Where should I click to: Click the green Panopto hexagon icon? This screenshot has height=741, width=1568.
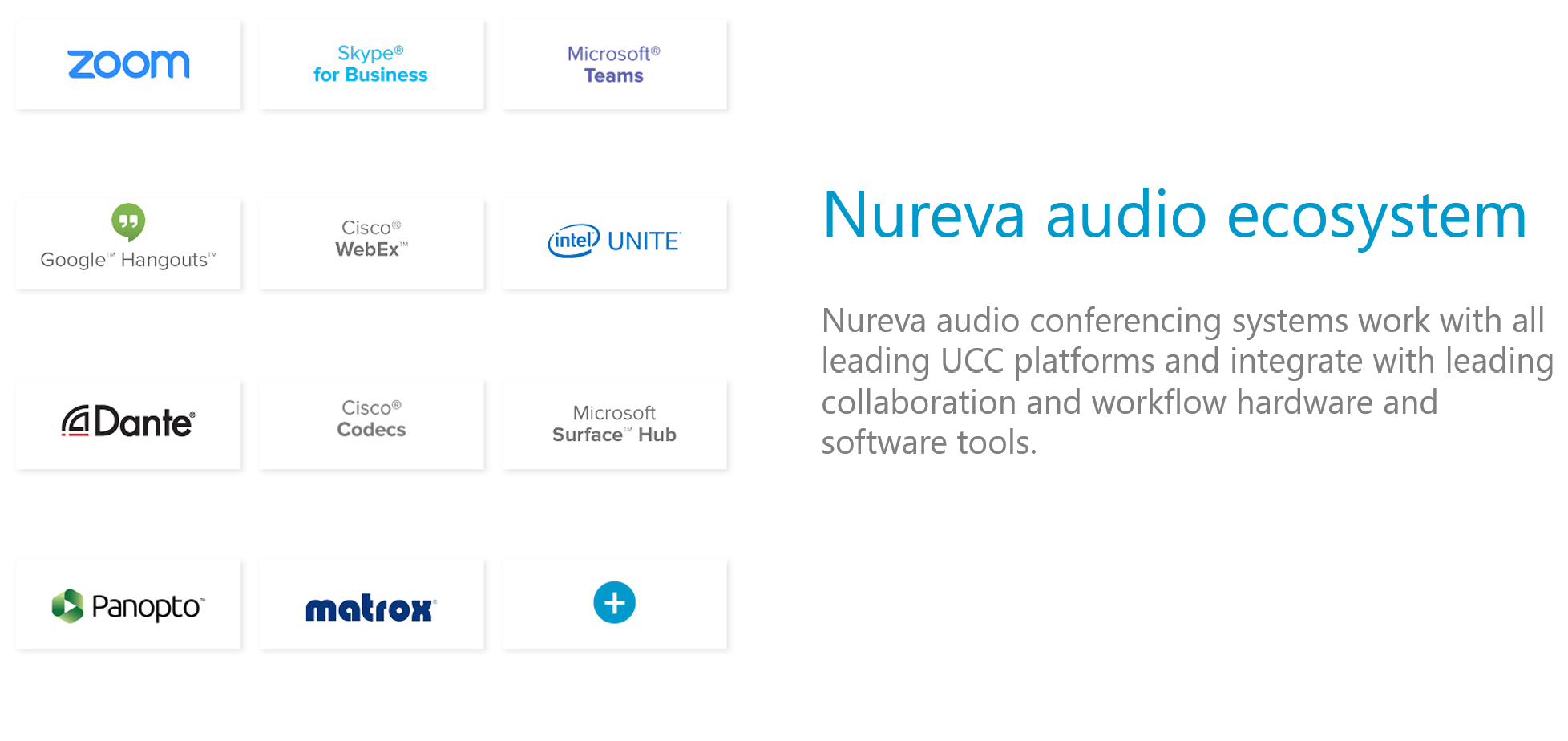click(x=68, y=606)
